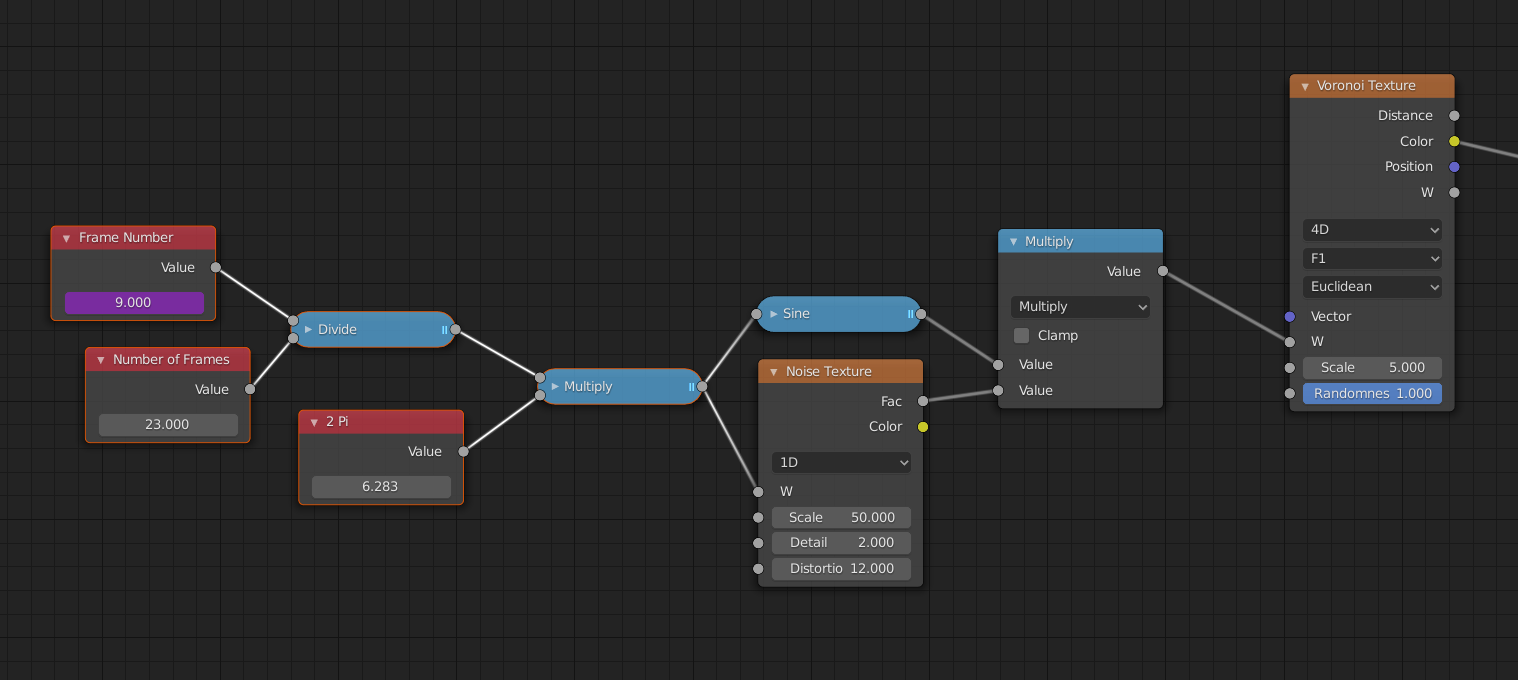The width and height of the screenshot is (1518, 680).
Task: Collapse the Noise Texture node
Action: point(771,370)
